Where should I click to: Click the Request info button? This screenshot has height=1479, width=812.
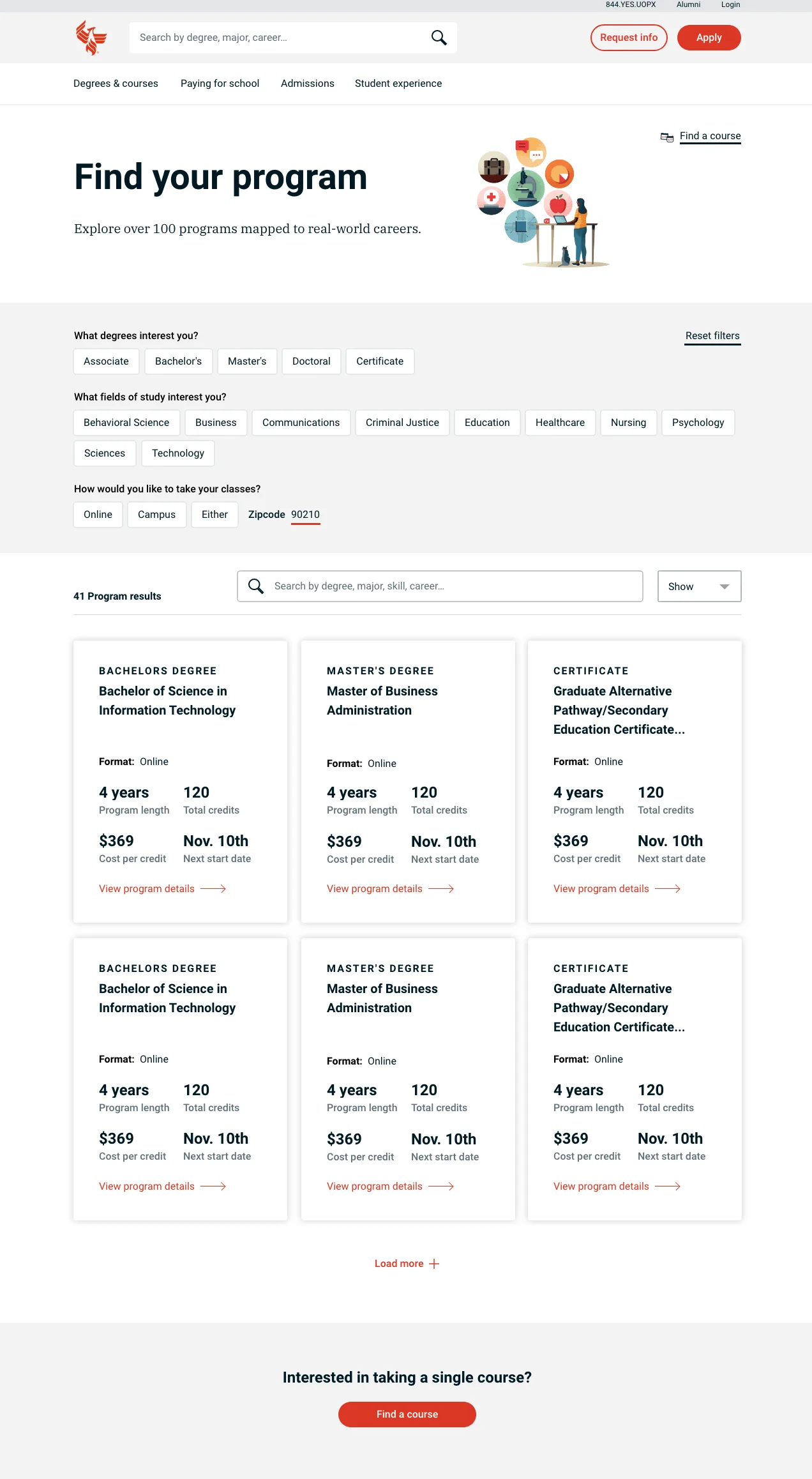[629, 38]
